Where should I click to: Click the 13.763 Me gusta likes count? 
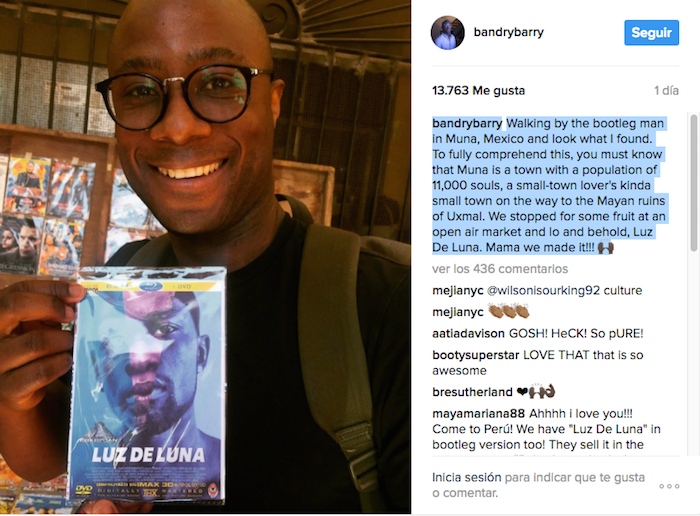click(478, 91)
